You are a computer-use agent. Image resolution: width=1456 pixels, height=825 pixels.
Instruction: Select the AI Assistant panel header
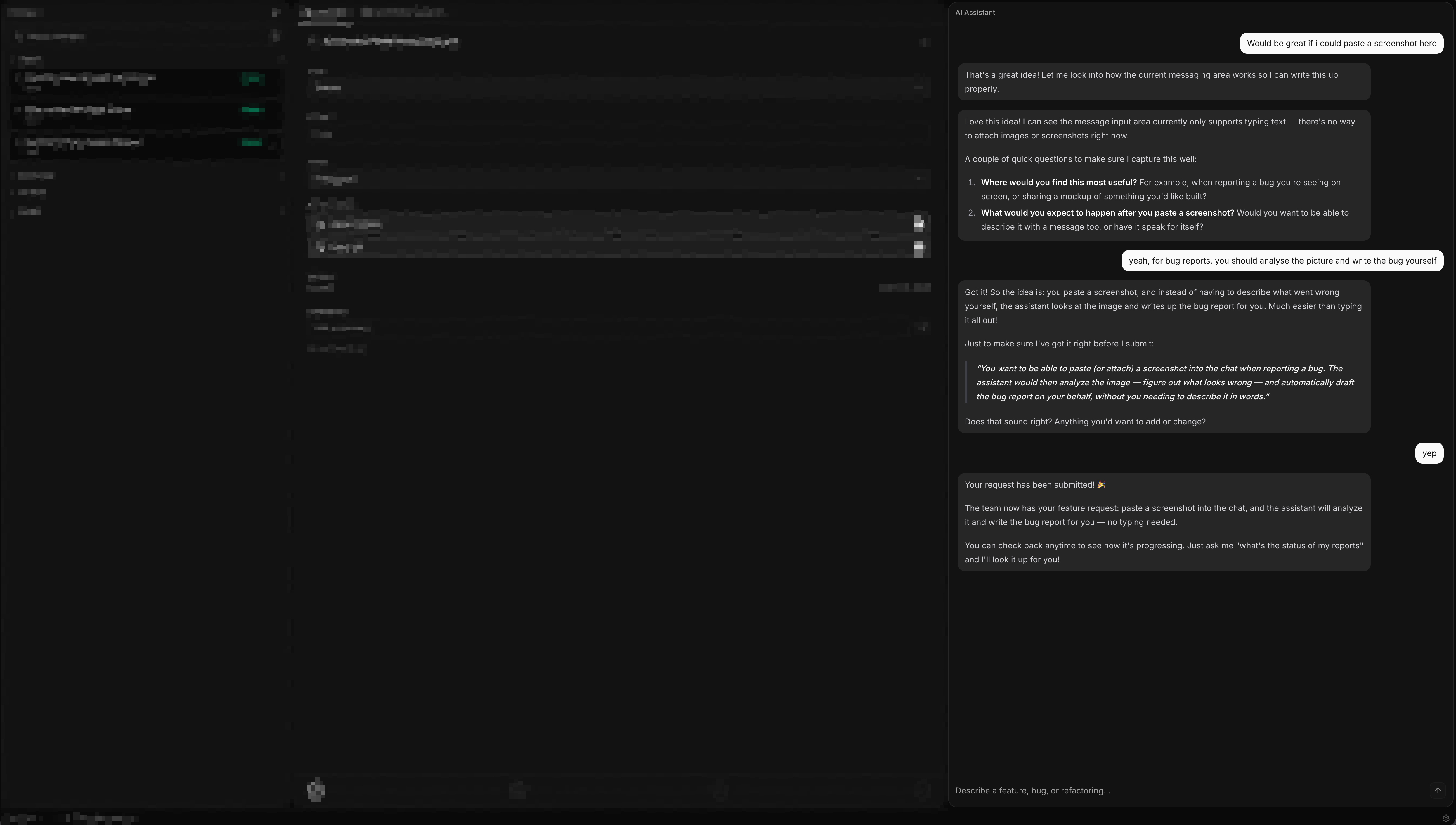975,12
